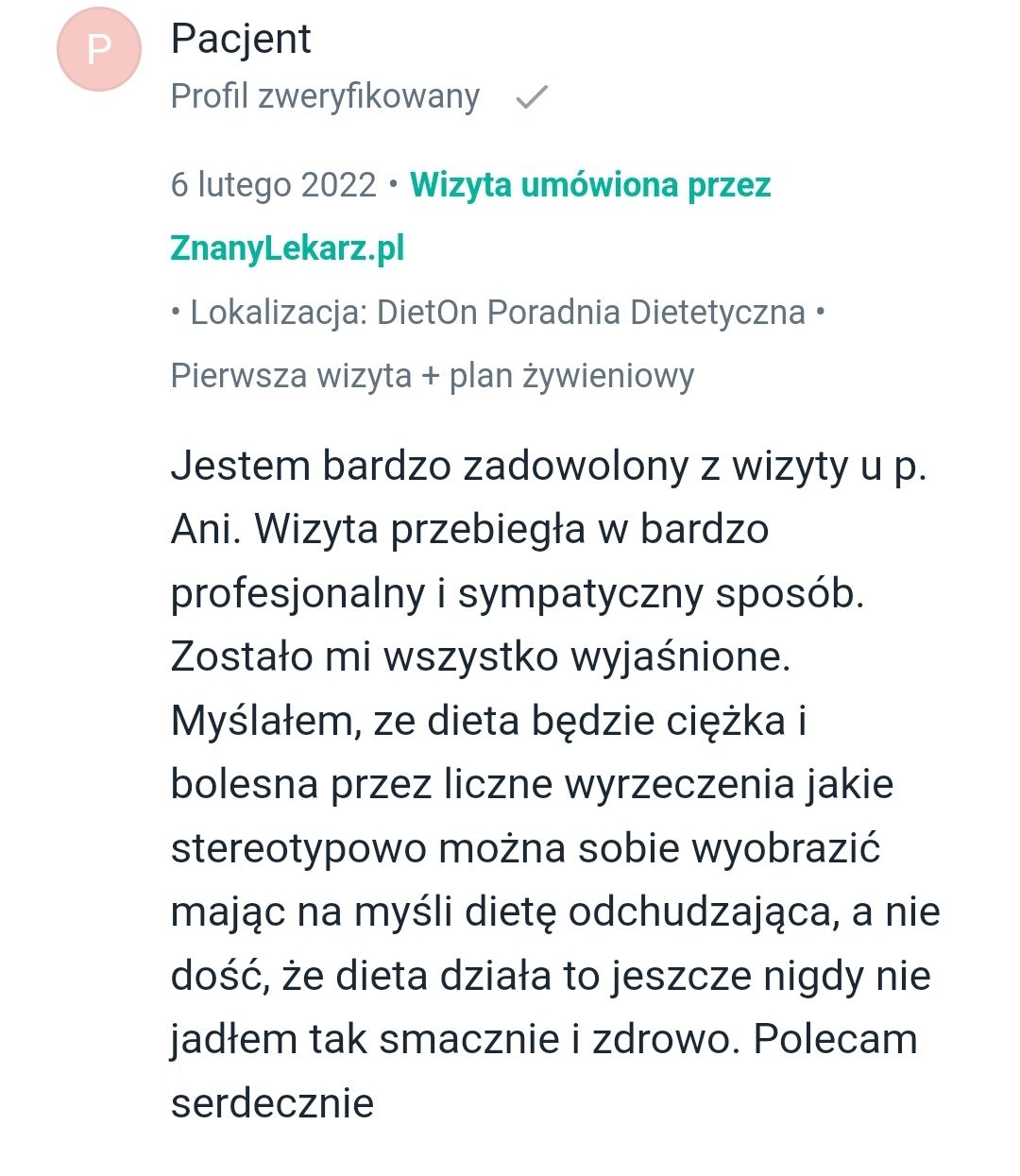The image size is (1020, 1176).
Task: Click the checkmark next to Profil zweryfikowany
Action: pyautogui.click(x=534, y=95)
